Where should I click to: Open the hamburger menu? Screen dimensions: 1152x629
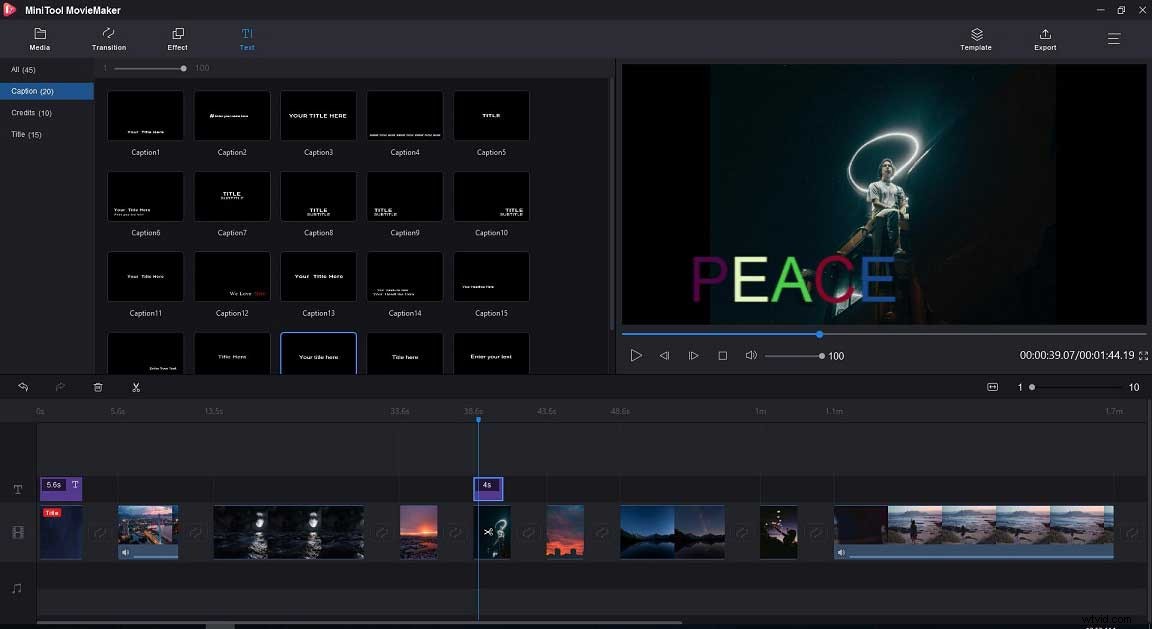coord(1114,39)
